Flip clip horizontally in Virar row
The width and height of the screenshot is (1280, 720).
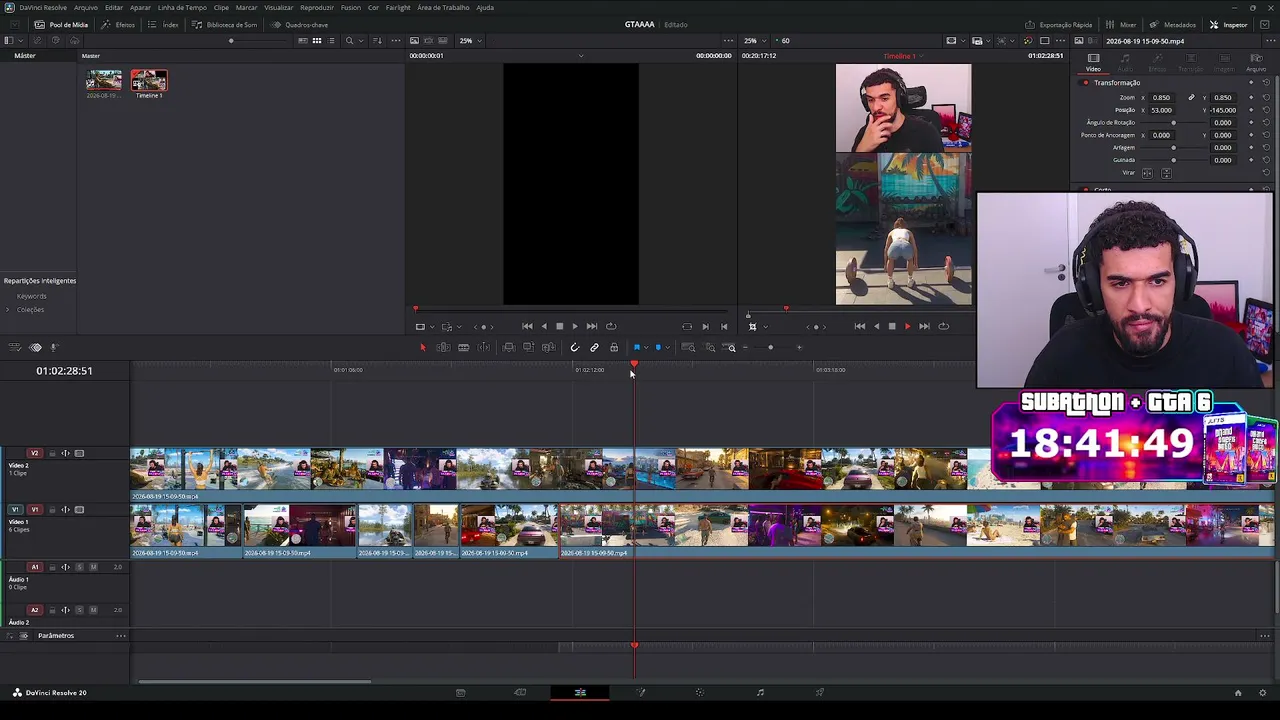(x=1147, y=173)
